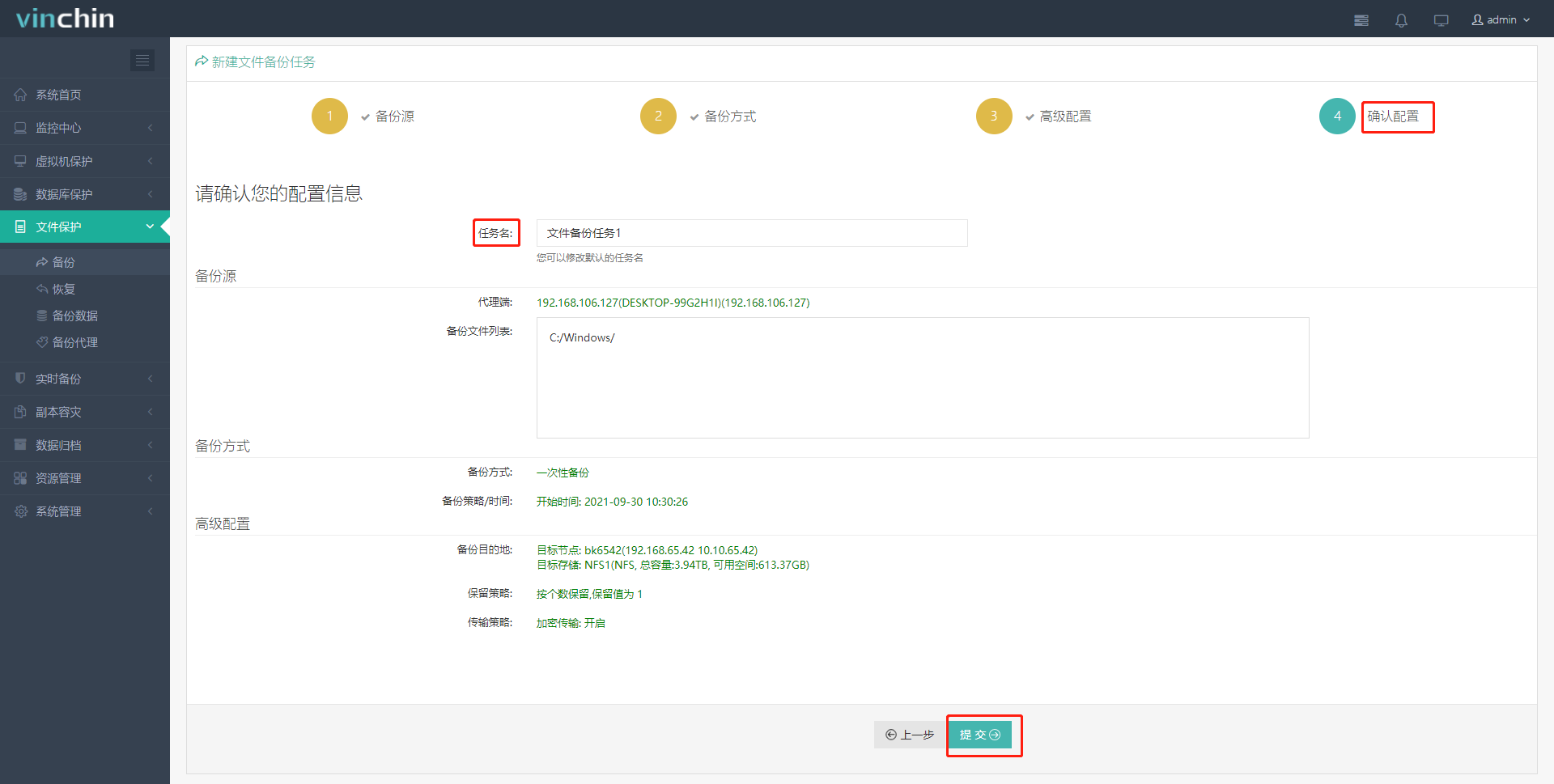
Task: Open 备份代理 submenu item
Action: 85,342
